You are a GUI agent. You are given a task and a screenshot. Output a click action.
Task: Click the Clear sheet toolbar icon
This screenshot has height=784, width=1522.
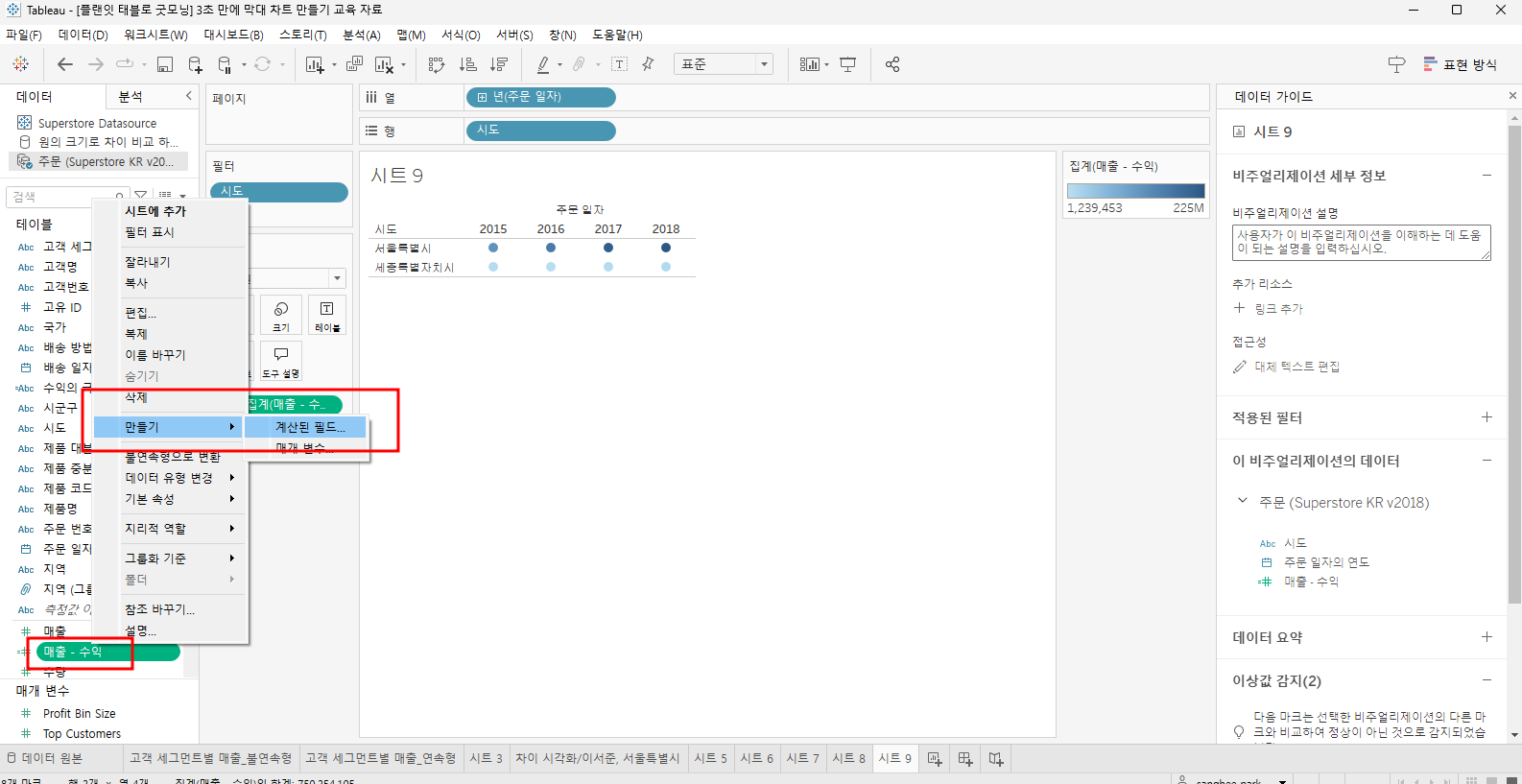point(384,64)
